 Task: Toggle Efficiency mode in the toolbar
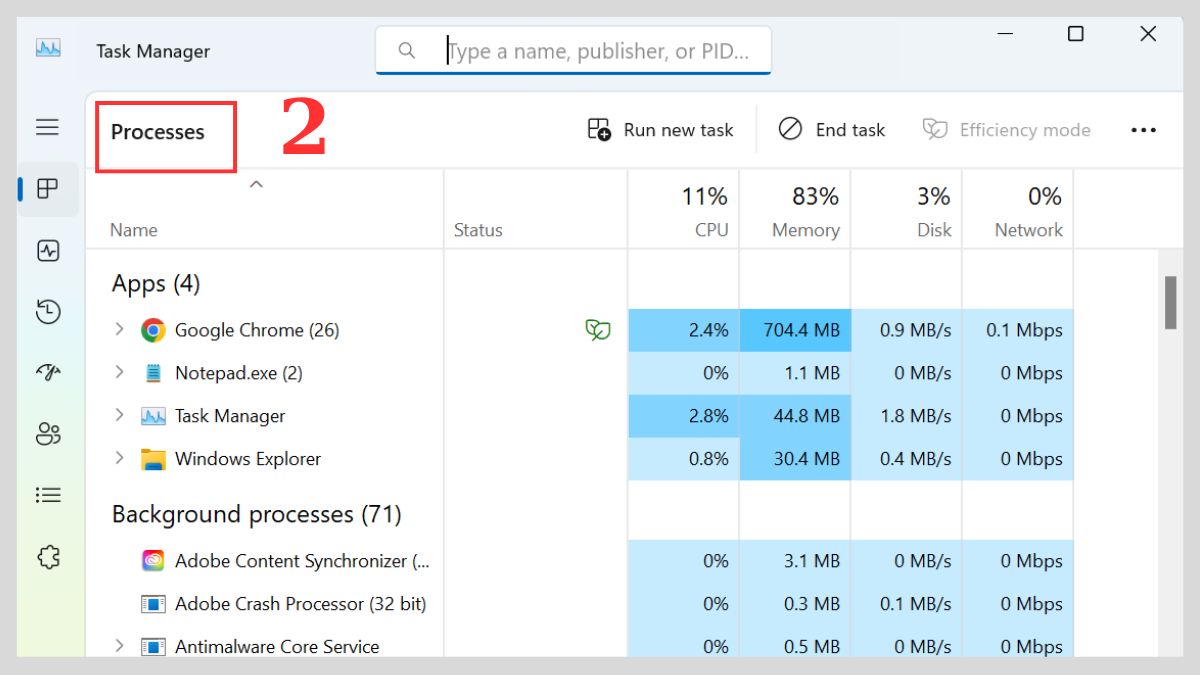point(1006,129)
